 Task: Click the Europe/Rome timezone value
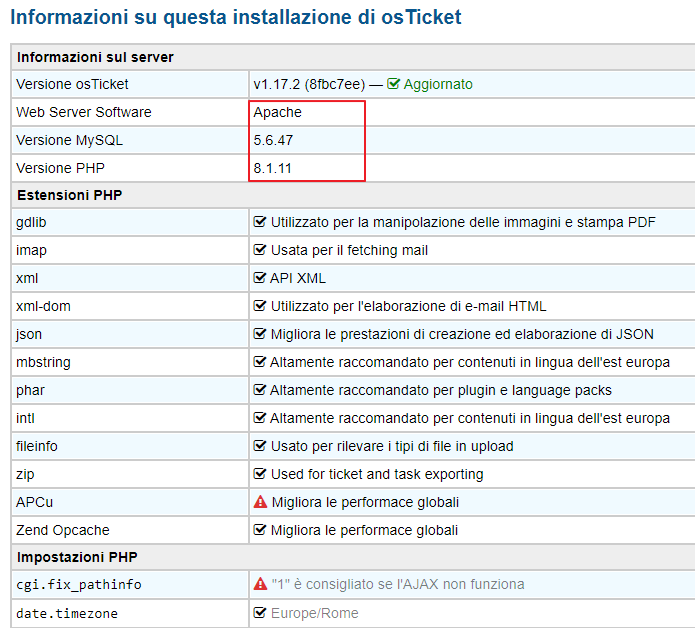[x=314, y=613]
